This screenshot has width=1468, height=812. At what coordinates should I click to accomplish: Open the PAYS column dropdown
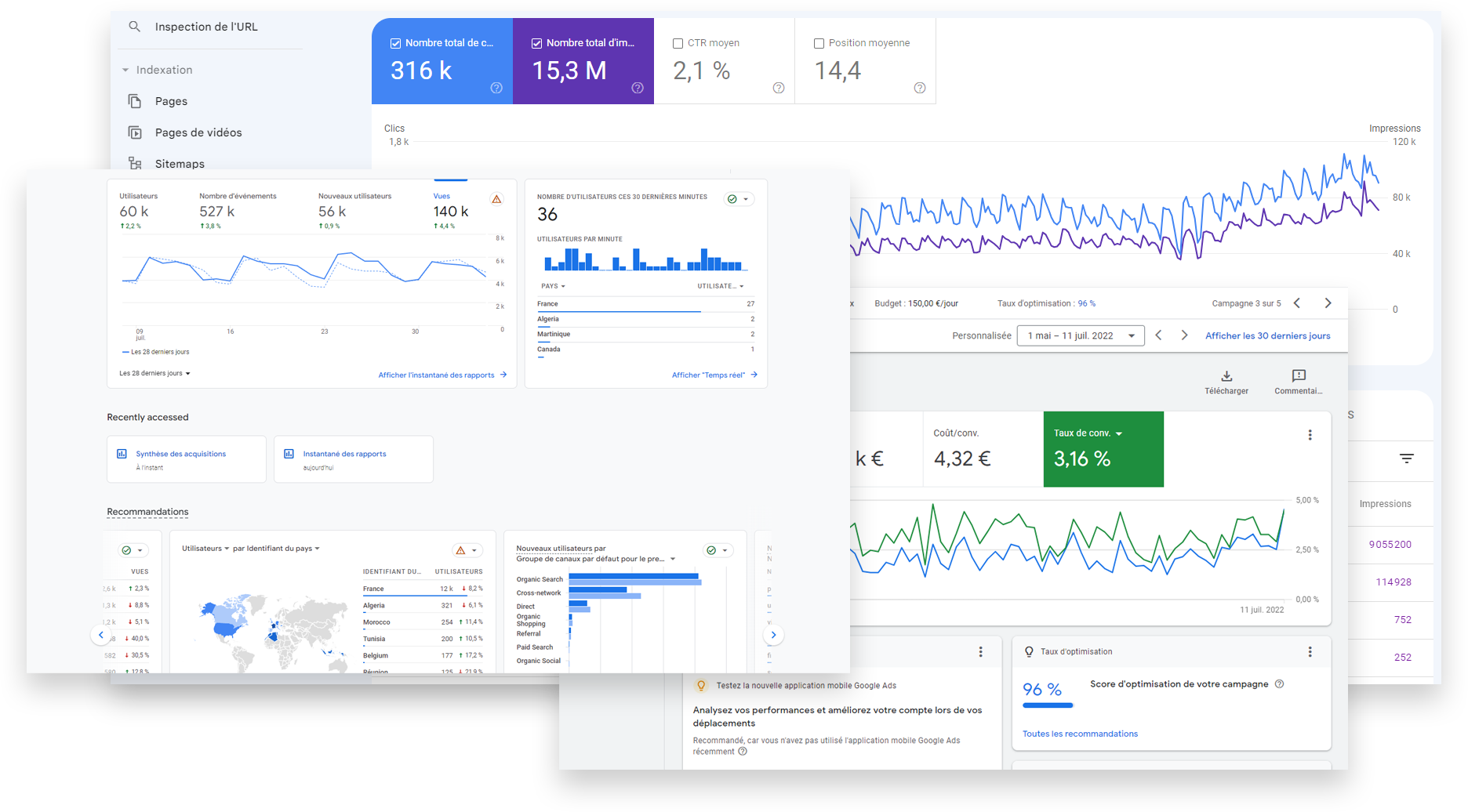pos(554,286)
